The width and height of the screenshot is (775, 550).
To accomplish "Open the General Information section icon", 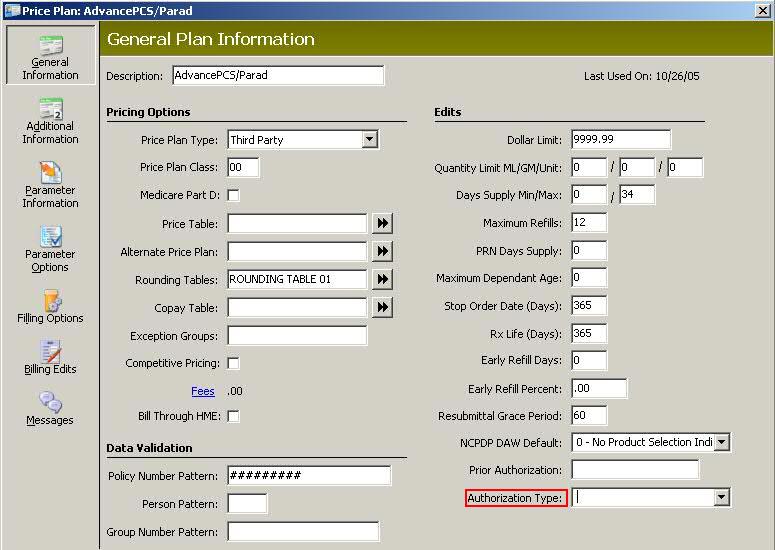I will [51, 45].
